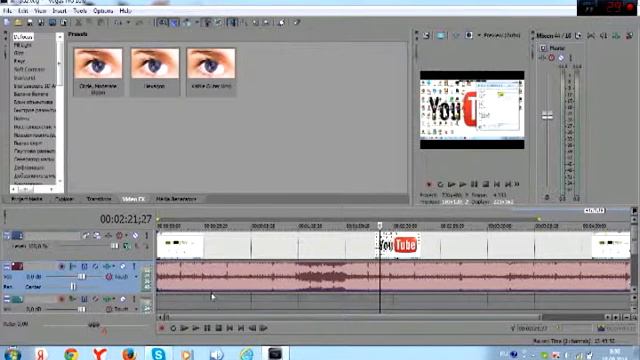Click Play under the video preview
This screenshot has height=360, width=640.
coord(463,184)
